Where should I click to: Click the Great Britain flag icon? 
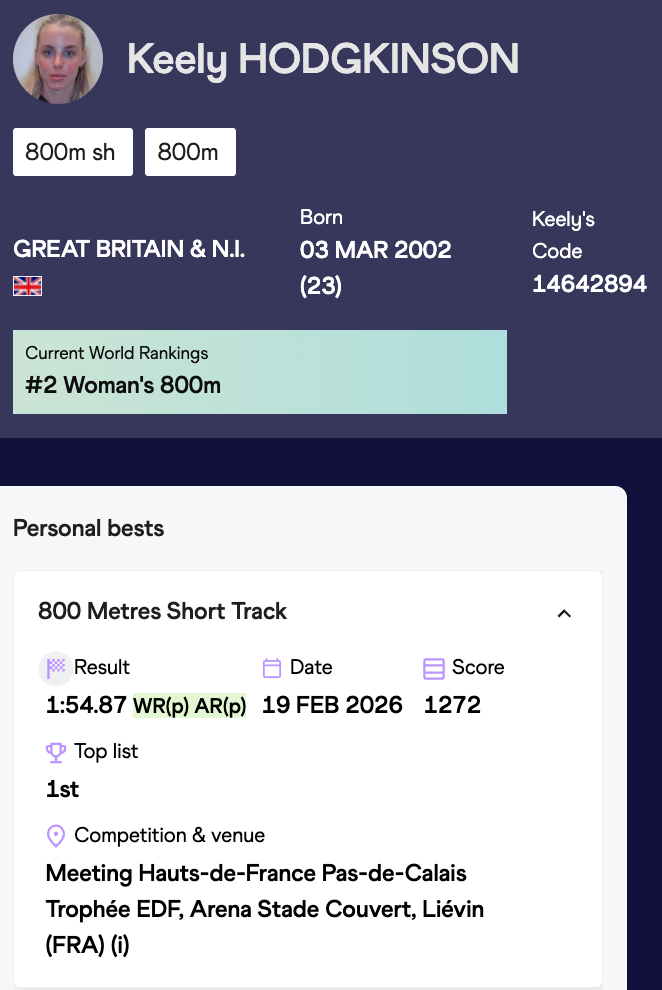coord(27,287)
